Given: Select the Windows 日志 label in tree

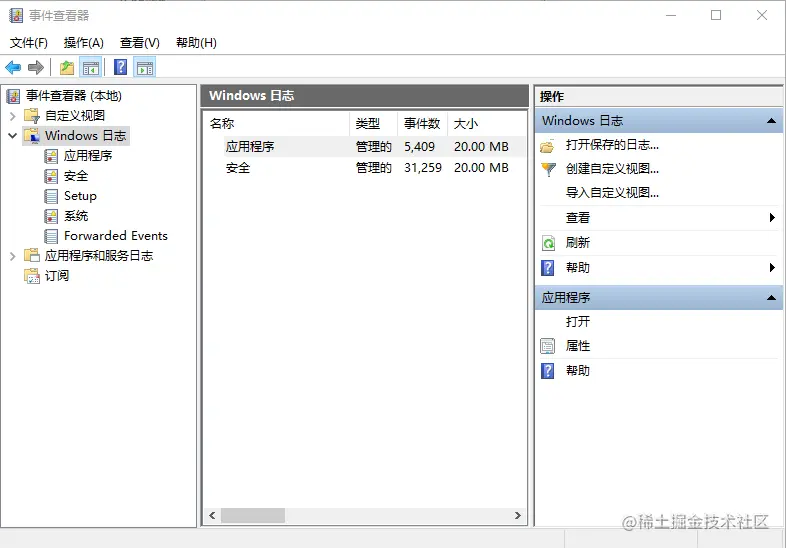Looking at the screenshot, I should [85, 136].
